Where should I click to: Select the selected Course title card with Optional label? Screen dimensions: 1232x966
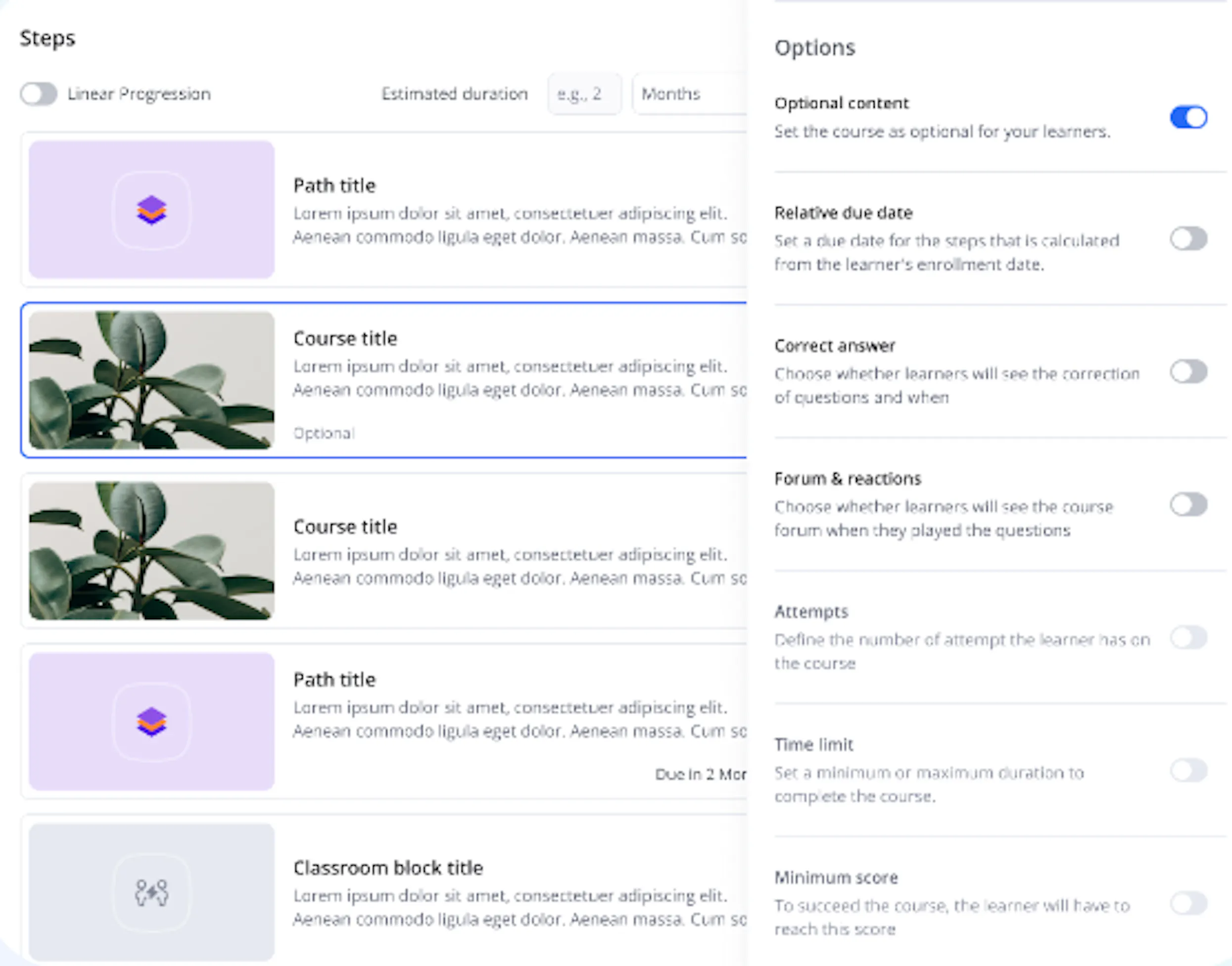[x=383, y=380]
